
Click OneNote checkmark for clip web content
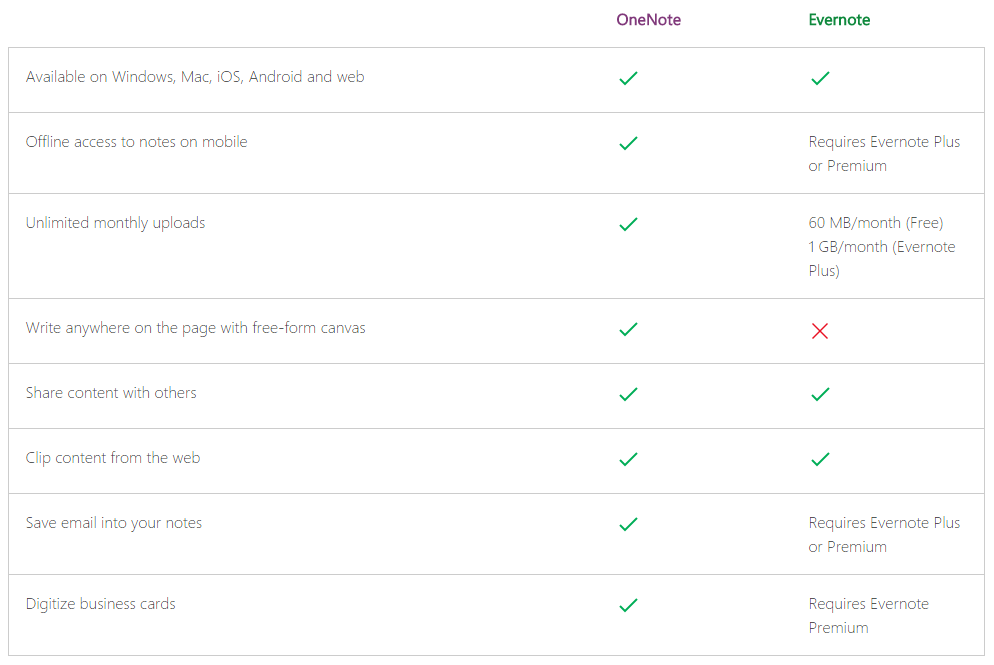point(628,459)
